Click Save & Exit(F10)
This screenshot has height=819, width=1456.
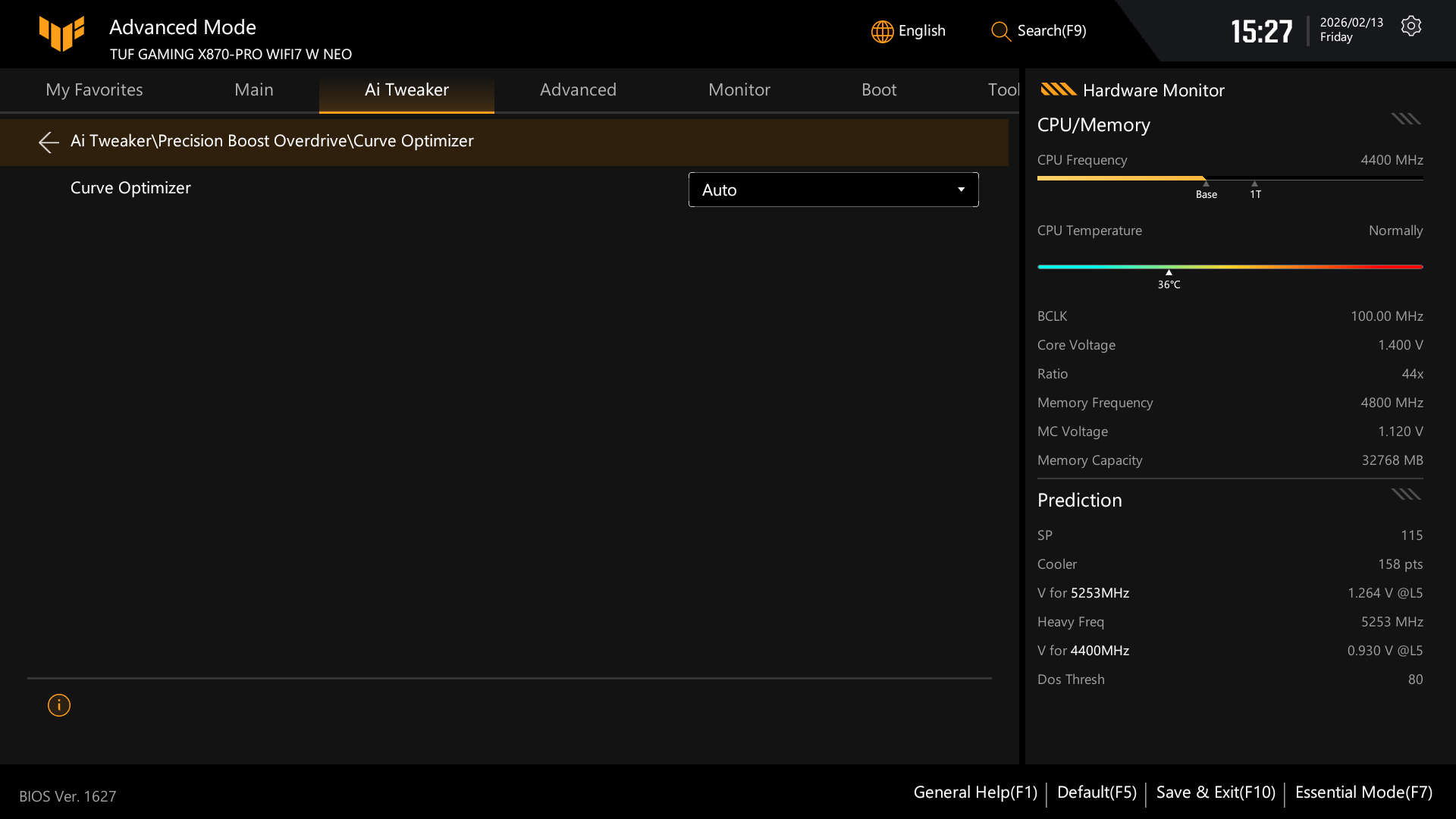[x=1215, y=792]
